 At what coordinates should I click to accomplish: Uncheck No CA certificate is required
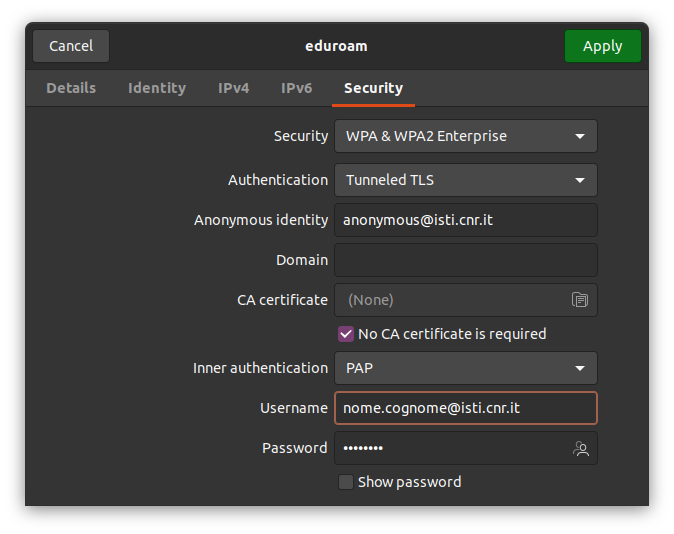pos(346,334)
